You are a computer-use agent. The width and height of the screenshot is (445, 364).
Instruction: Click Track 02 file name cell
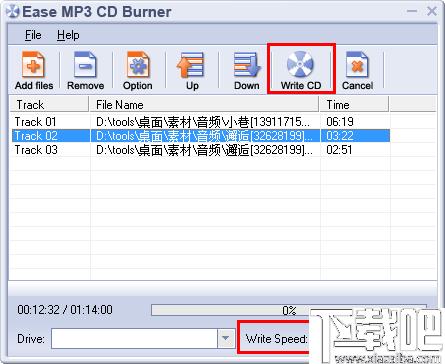tap(204, 136)
